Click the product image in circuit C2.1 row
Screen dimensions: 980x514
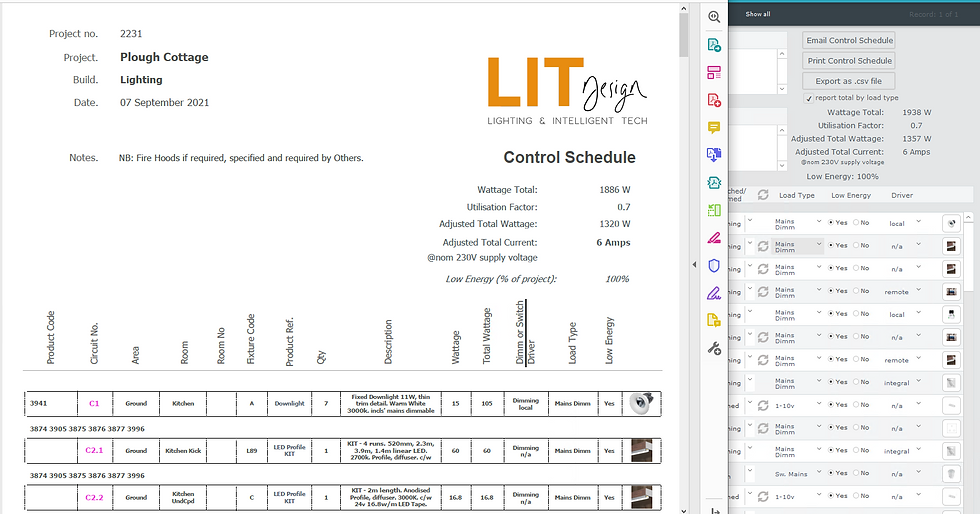point(641,450)
